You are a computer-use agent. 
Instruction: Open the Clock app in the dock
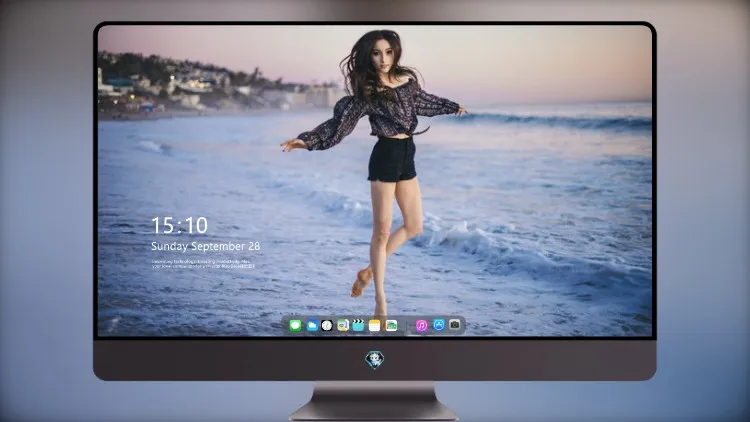[327, 326]
